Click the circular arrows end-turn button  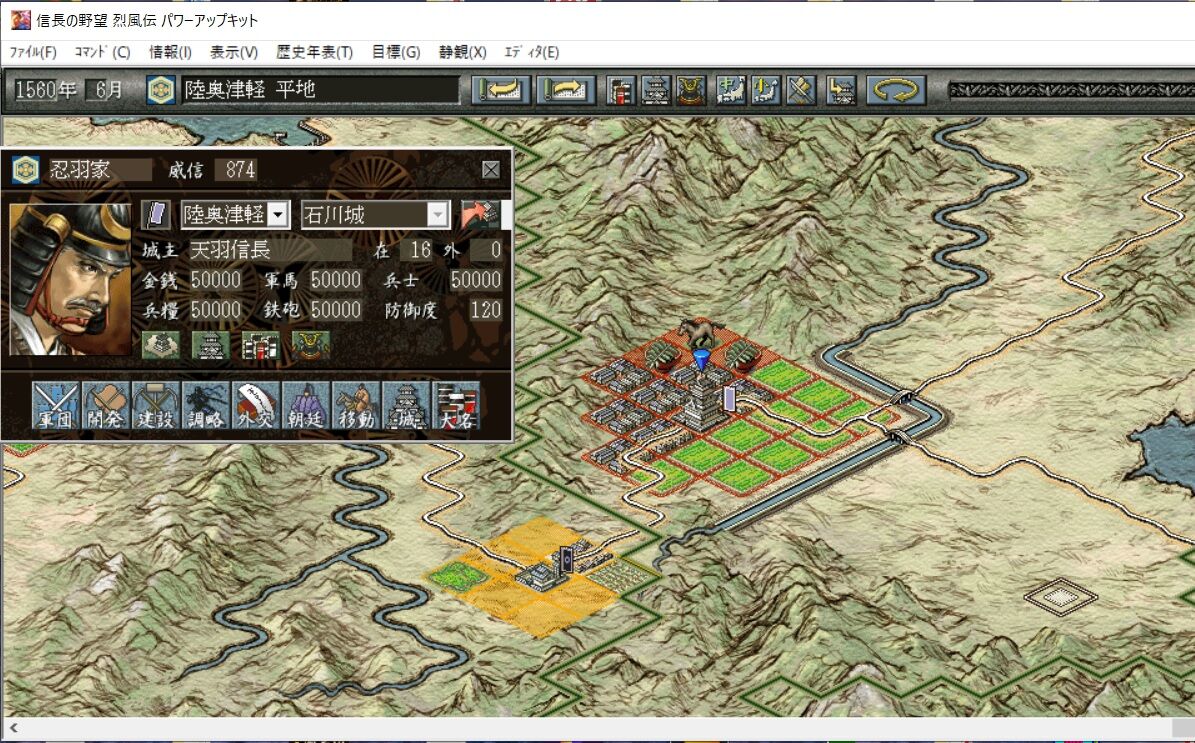pos(895,90)
